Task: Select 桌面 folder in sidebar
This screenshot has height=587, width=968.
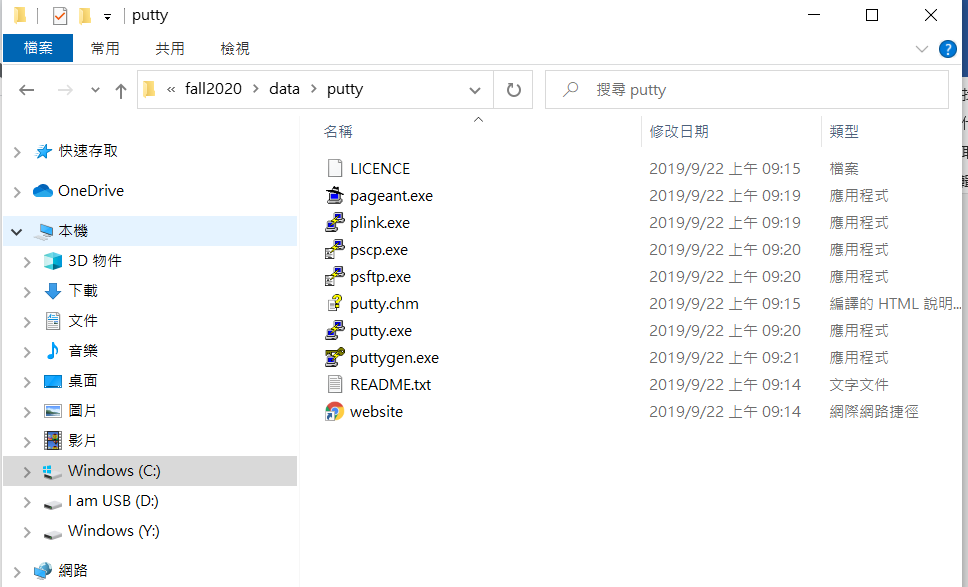Action: point(83,381)
